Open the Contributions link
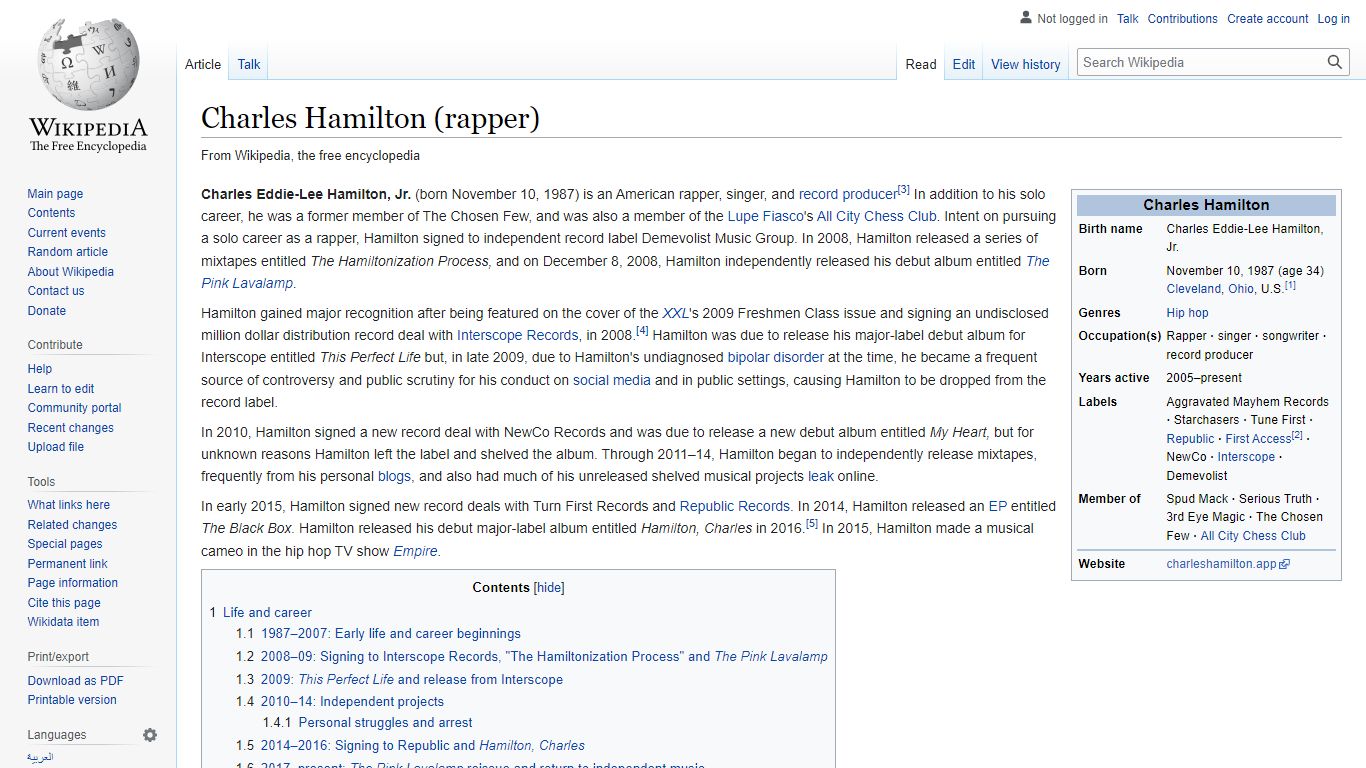The height and width of the screenshot is (768, 1366). [1183, 19]
